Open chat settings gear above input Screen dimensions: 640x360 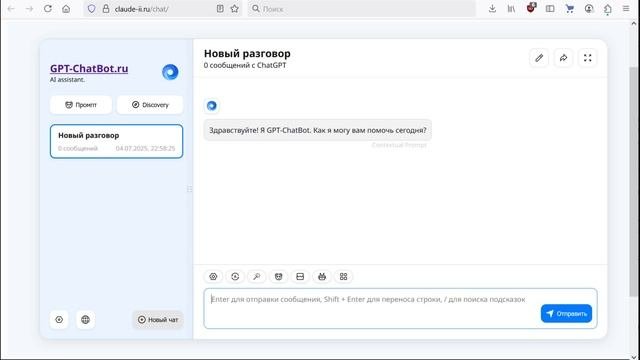pyautogui.click(x=213, y=277)
